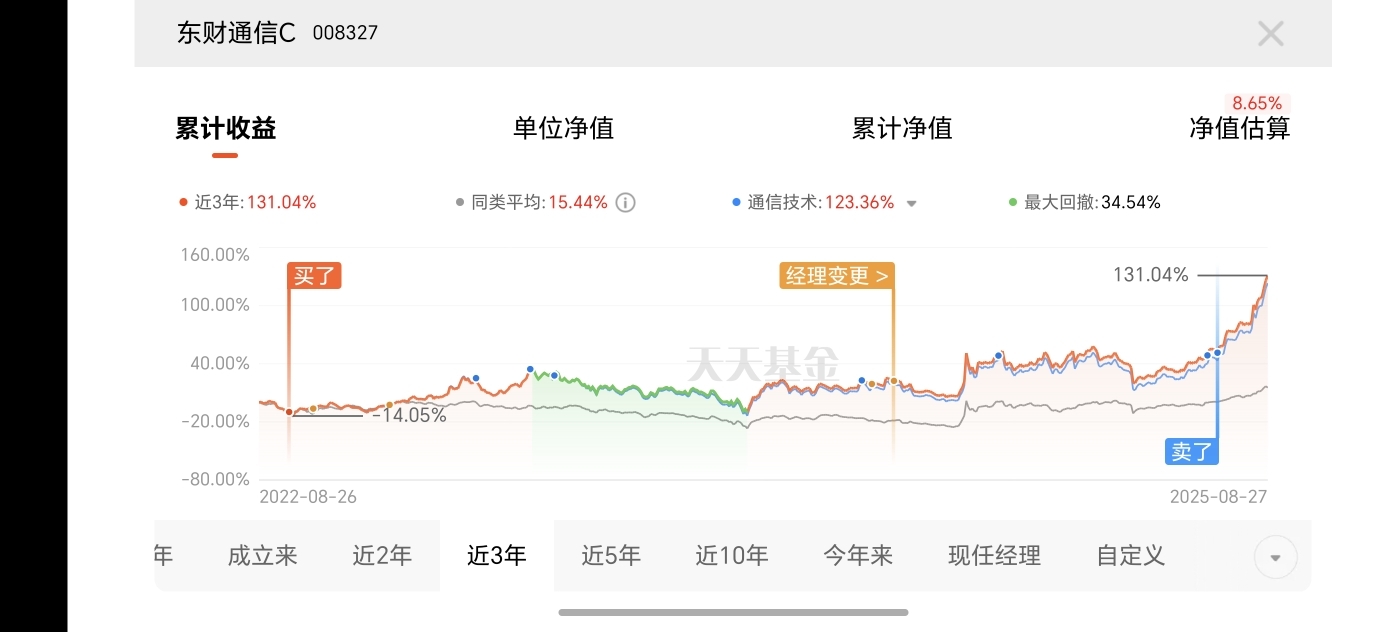Viewport: 1400px width, 632px height.
Task: Open the round dropdown at range bar end
Action: tap(1275, 557)
